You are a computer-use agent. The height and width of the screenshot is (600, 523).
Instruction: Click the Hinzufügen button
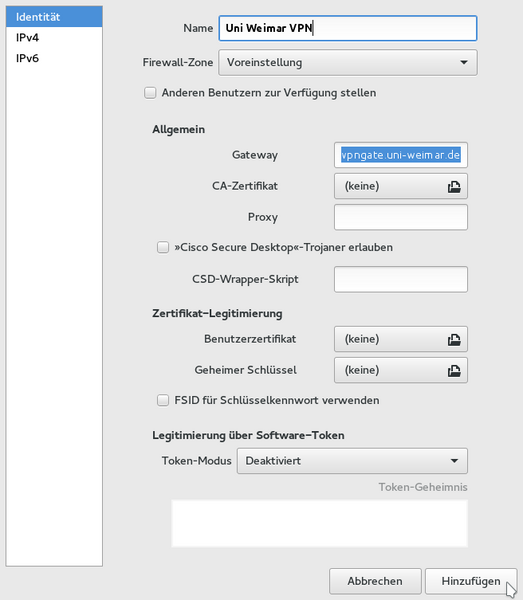pos(471,581)
